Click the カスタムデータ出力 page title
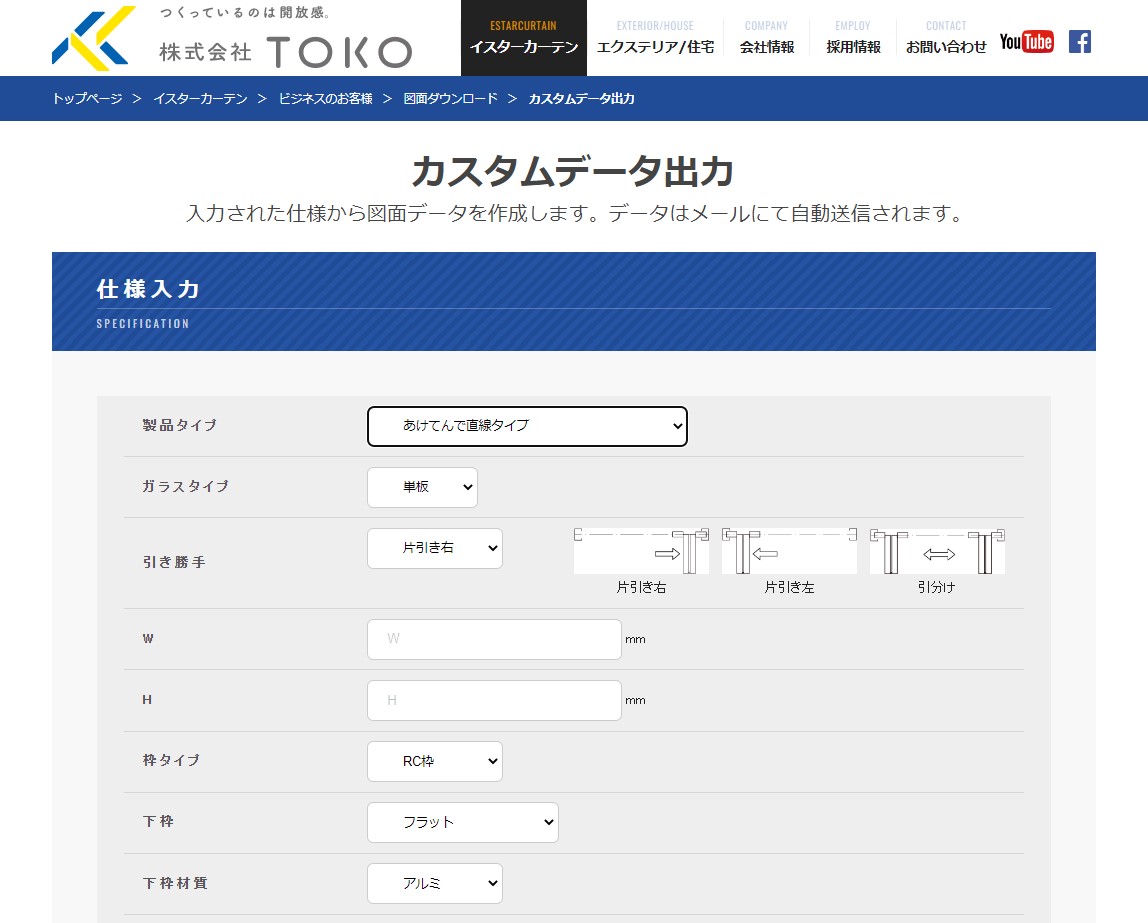The image size is (1148, 923). point(573,172)
